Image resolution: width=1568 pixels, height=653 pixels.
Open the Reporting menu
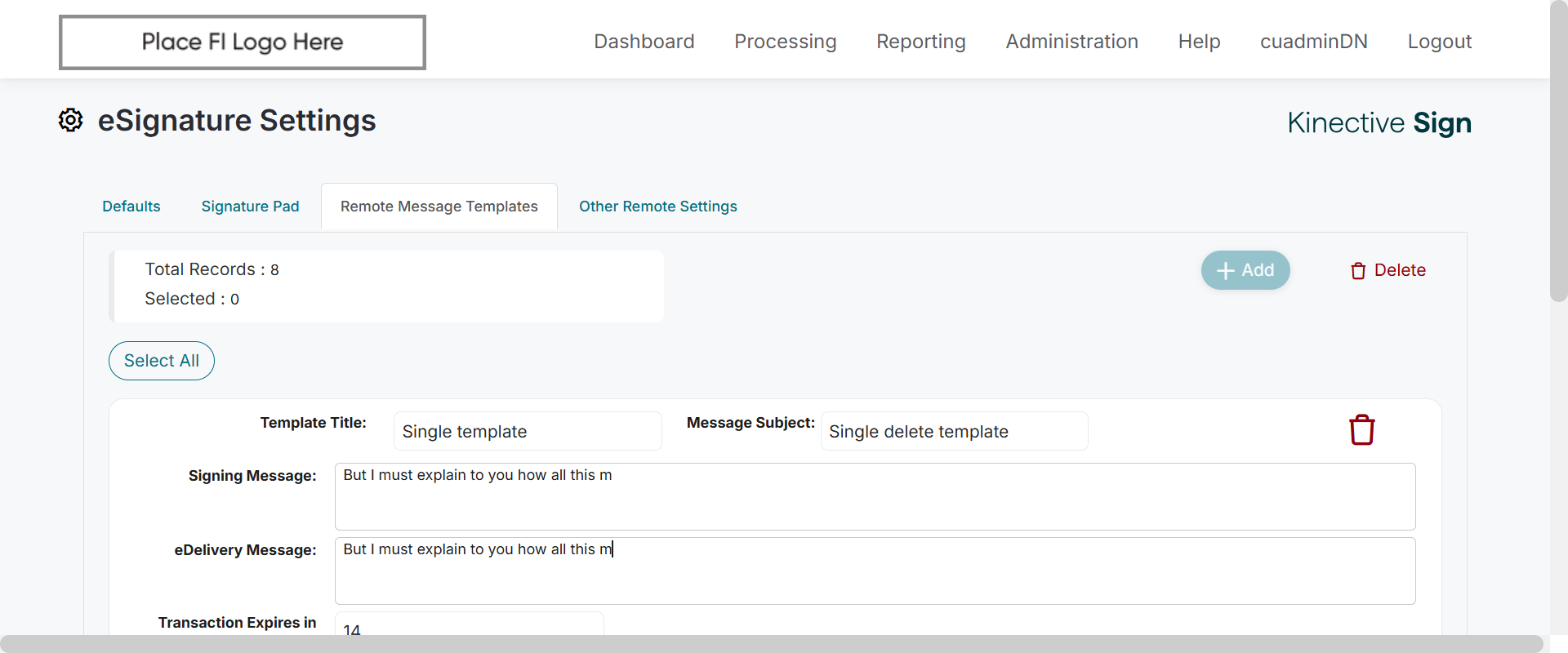coord(921,42)
